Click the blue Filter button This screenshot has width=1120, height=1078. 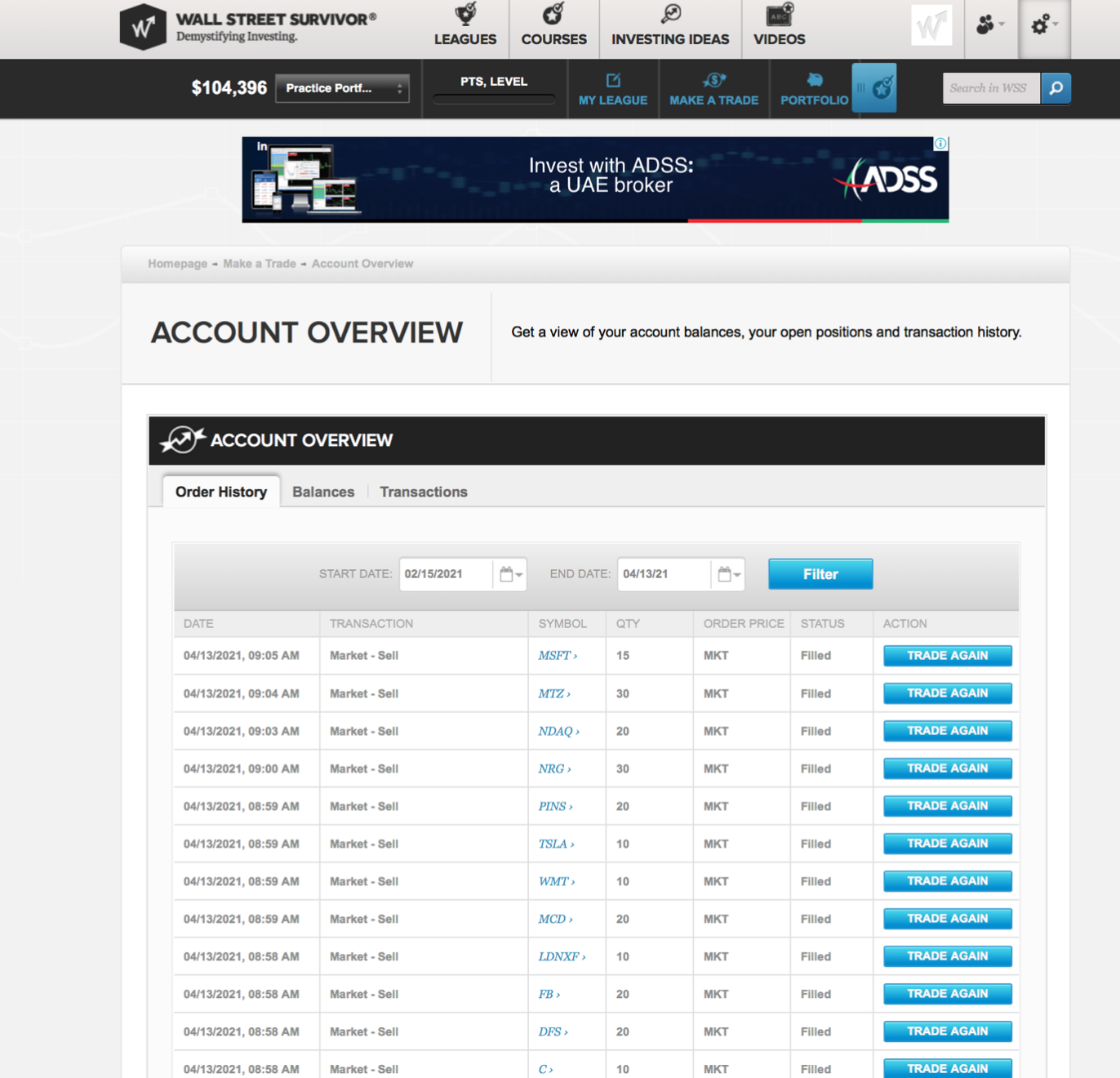pyautogui.click(x=820, y=574)
